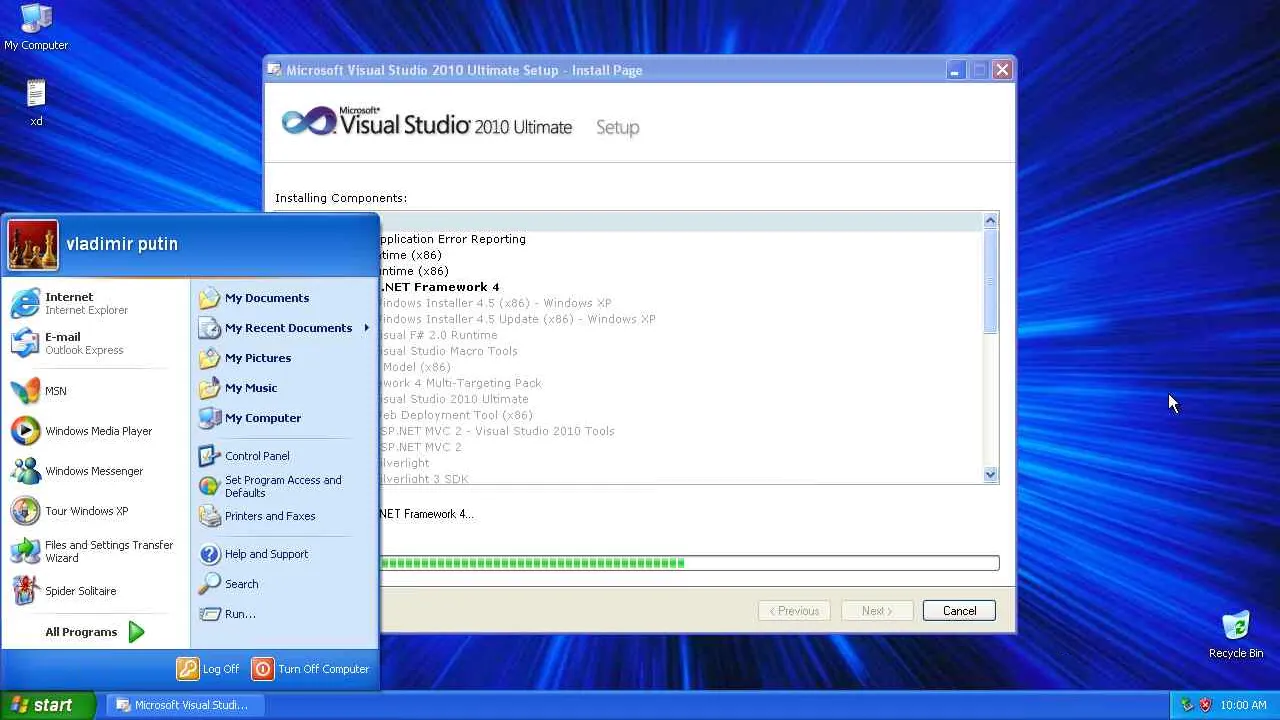Cancel the Visual Studio setup

[x=959, y=611]
